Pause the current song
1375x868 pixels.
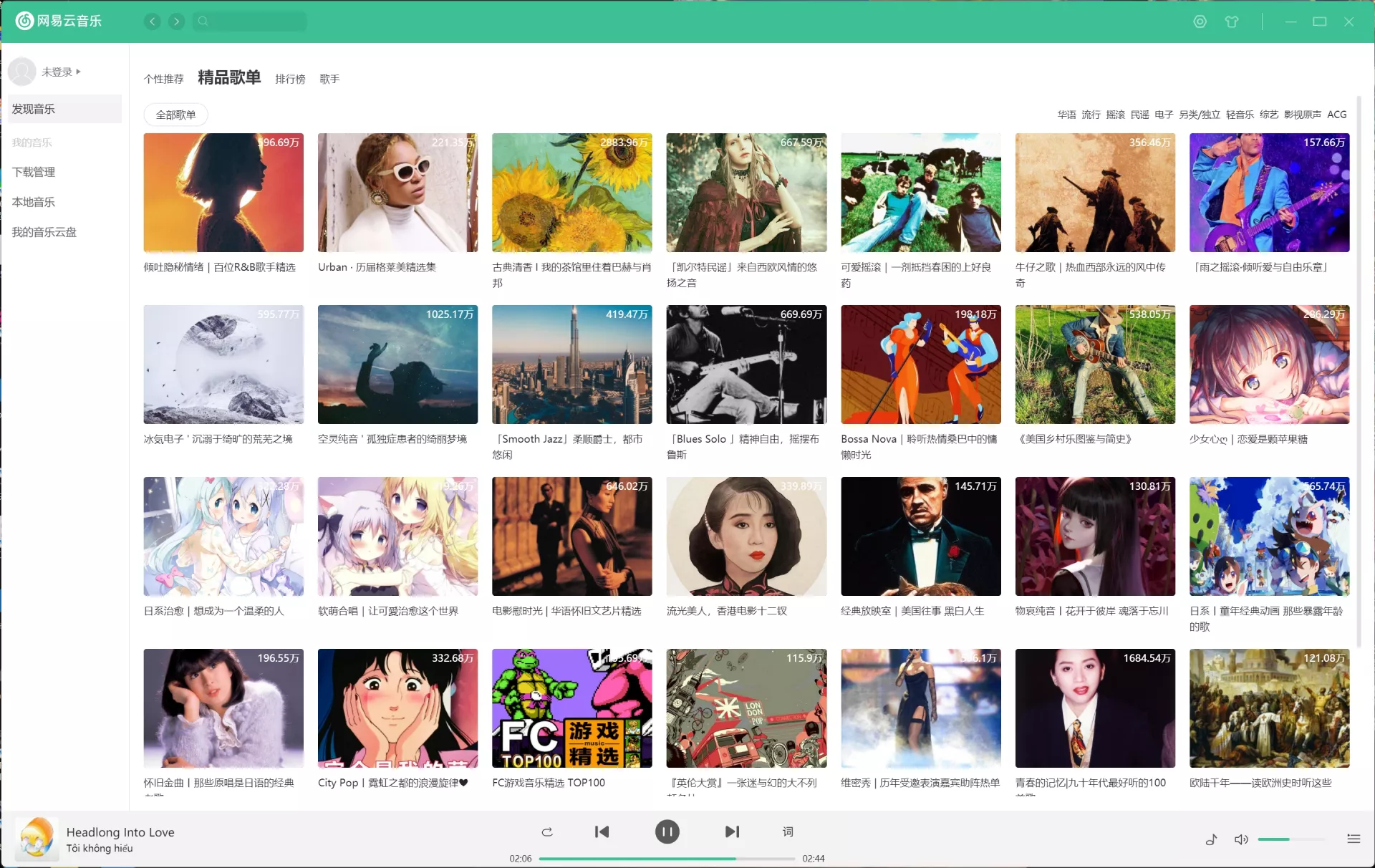click(667, 831)
